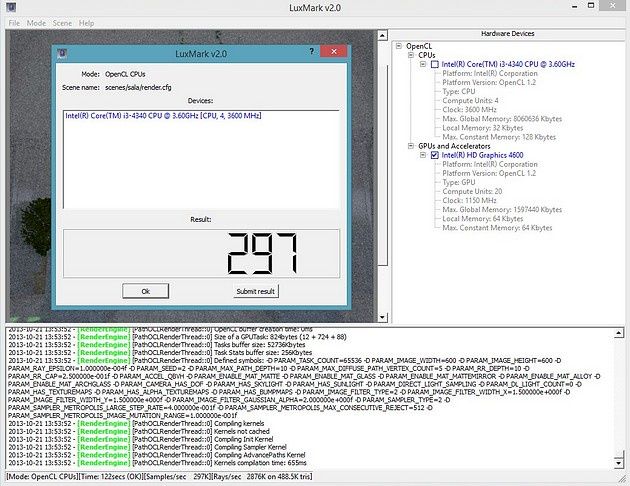Select 'Compute Units: 4' under the CPU
Image resolution: width=630 pixels, height=486 pixels.
click(x=470, y=101)
